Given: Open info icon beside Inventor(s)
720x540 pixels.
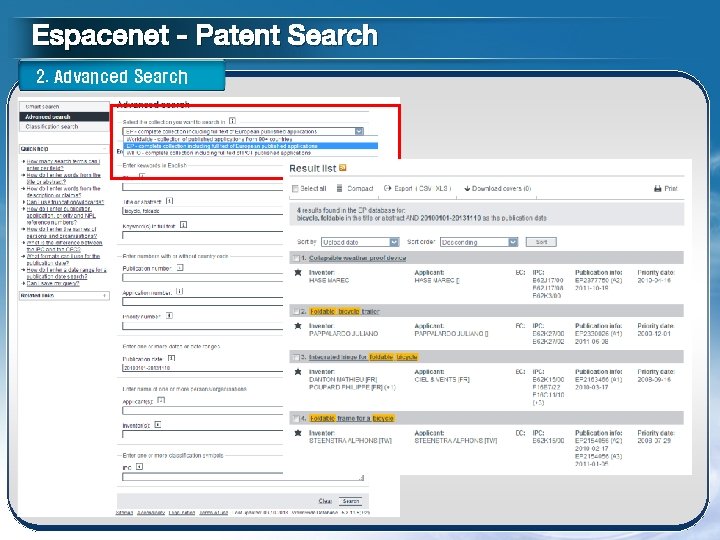Looking at the screenshot, I should pyautogui.click(x=158, y=425).
